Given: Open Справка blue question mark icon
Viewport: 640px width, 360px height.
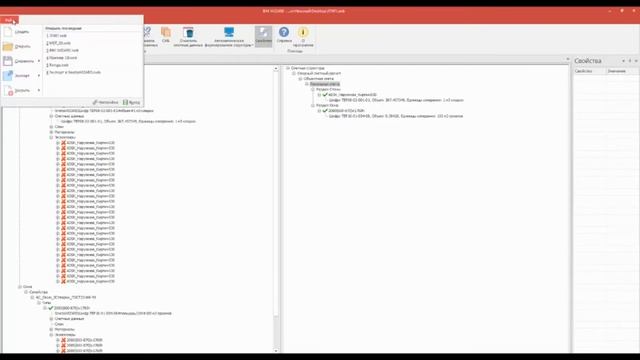Looking at the screenshot, I should point(284,32).
